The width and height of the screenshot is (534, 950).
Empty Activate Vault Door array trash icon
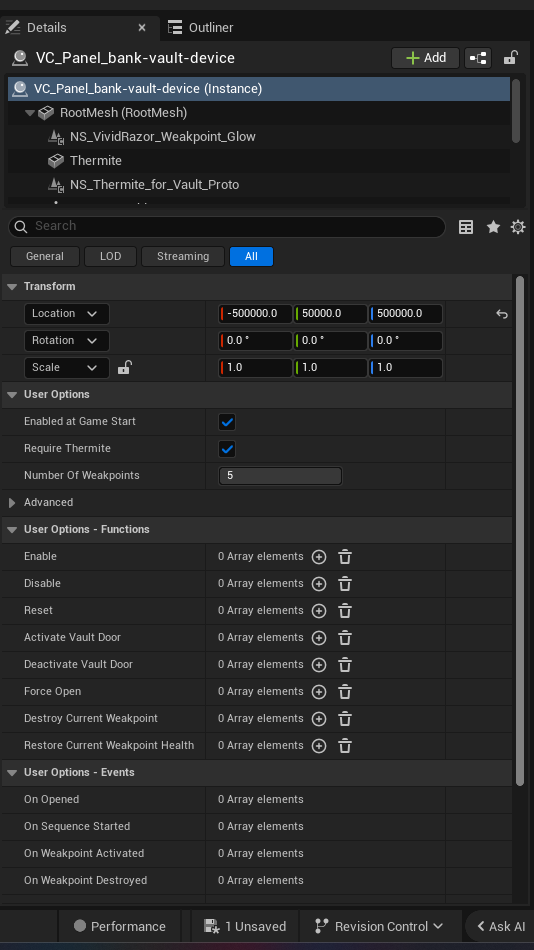(345, 638)
